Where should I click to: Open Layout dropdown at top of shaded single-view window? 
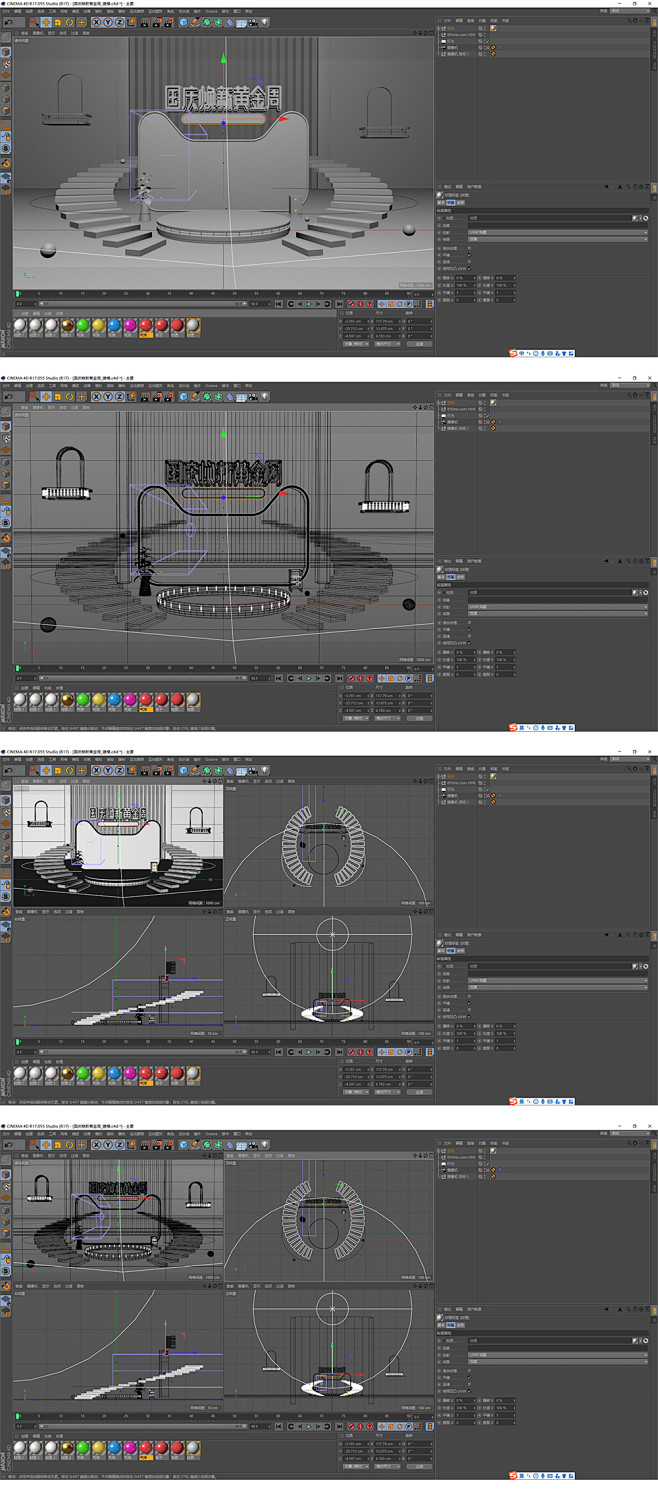pyautogui.click(x=630, y=11)
